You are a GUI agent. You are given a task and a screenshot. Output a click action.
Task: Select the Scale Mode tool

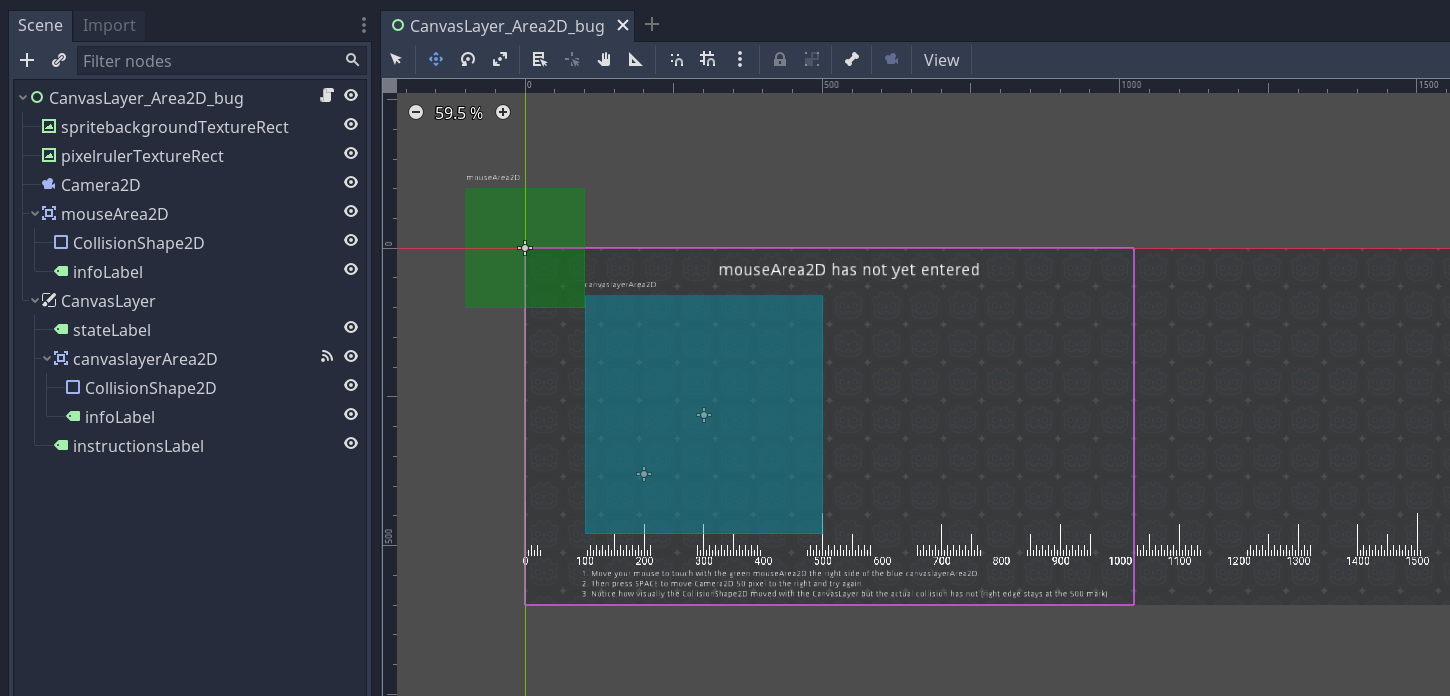click(x=499, y=59)
